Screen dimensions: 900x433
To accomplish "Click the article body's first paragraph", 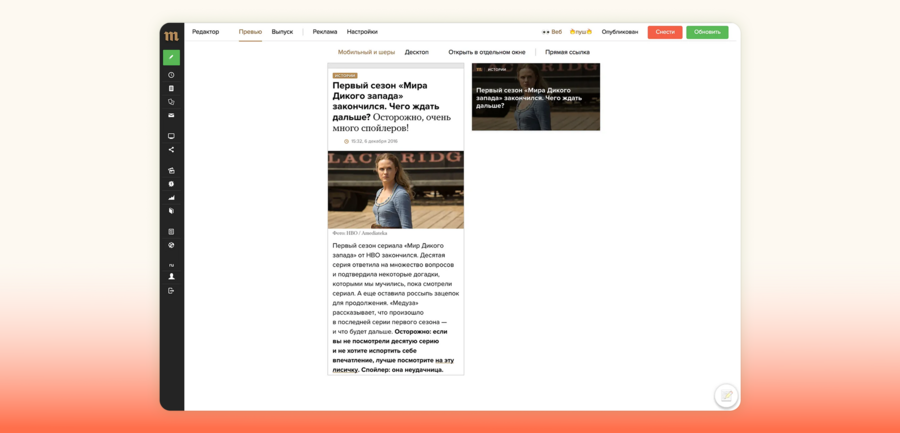I will (x=395, y=307).
